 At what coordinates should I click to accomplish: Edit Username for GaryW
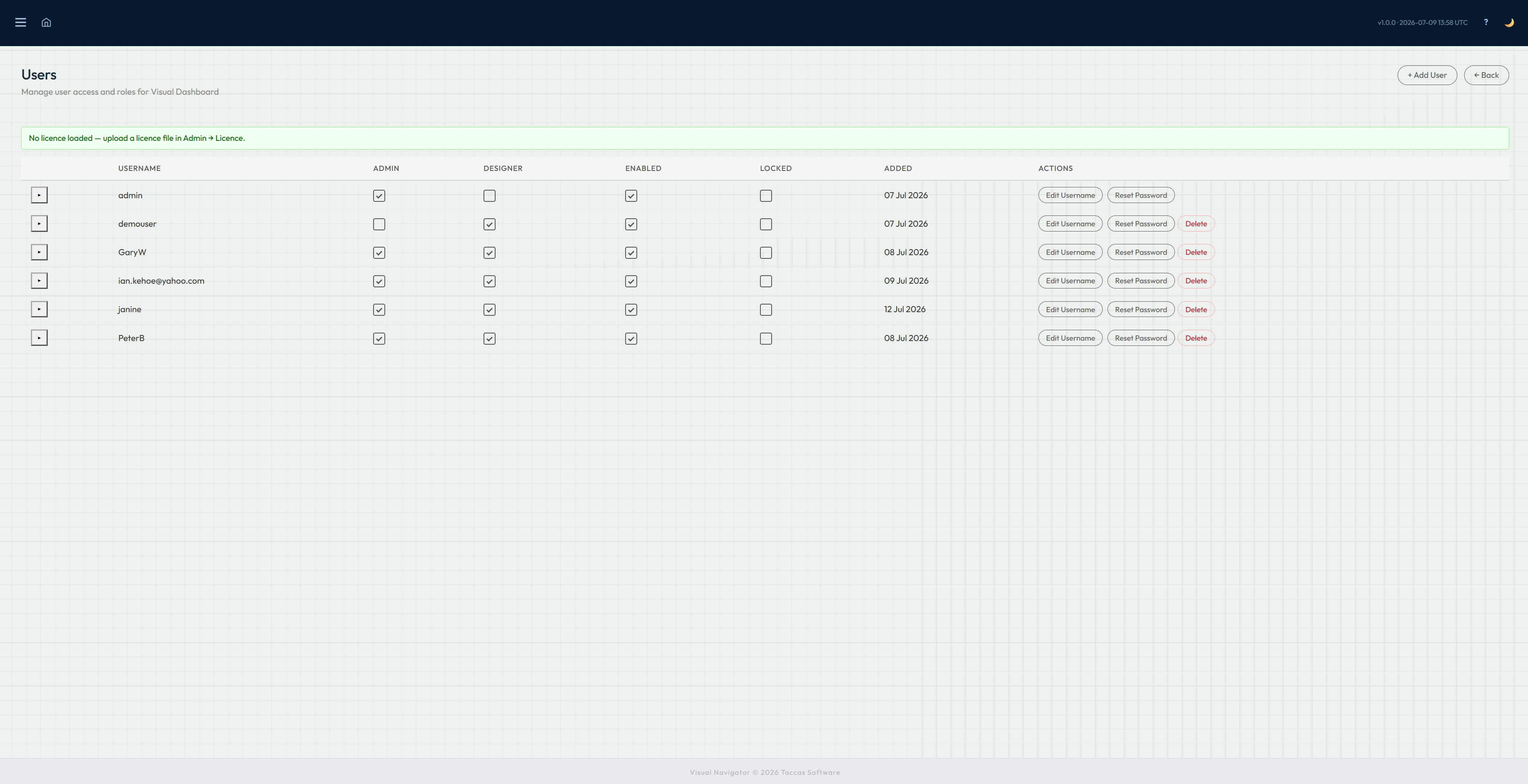[x=1070, y=252]
